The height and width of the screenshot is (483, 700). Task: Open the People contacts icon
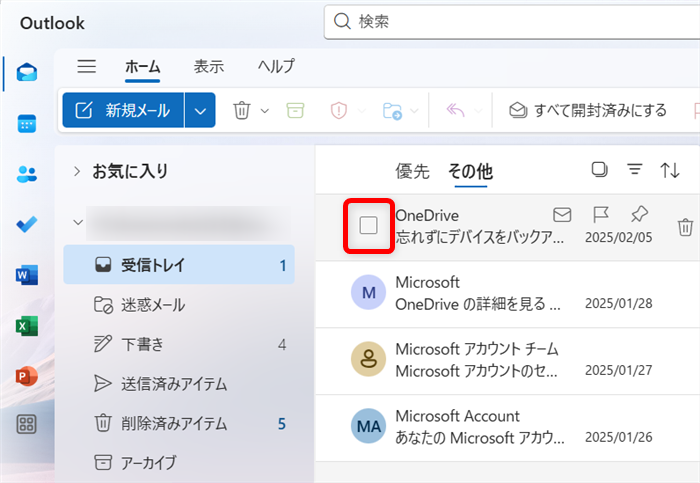[x=27, y=174]
